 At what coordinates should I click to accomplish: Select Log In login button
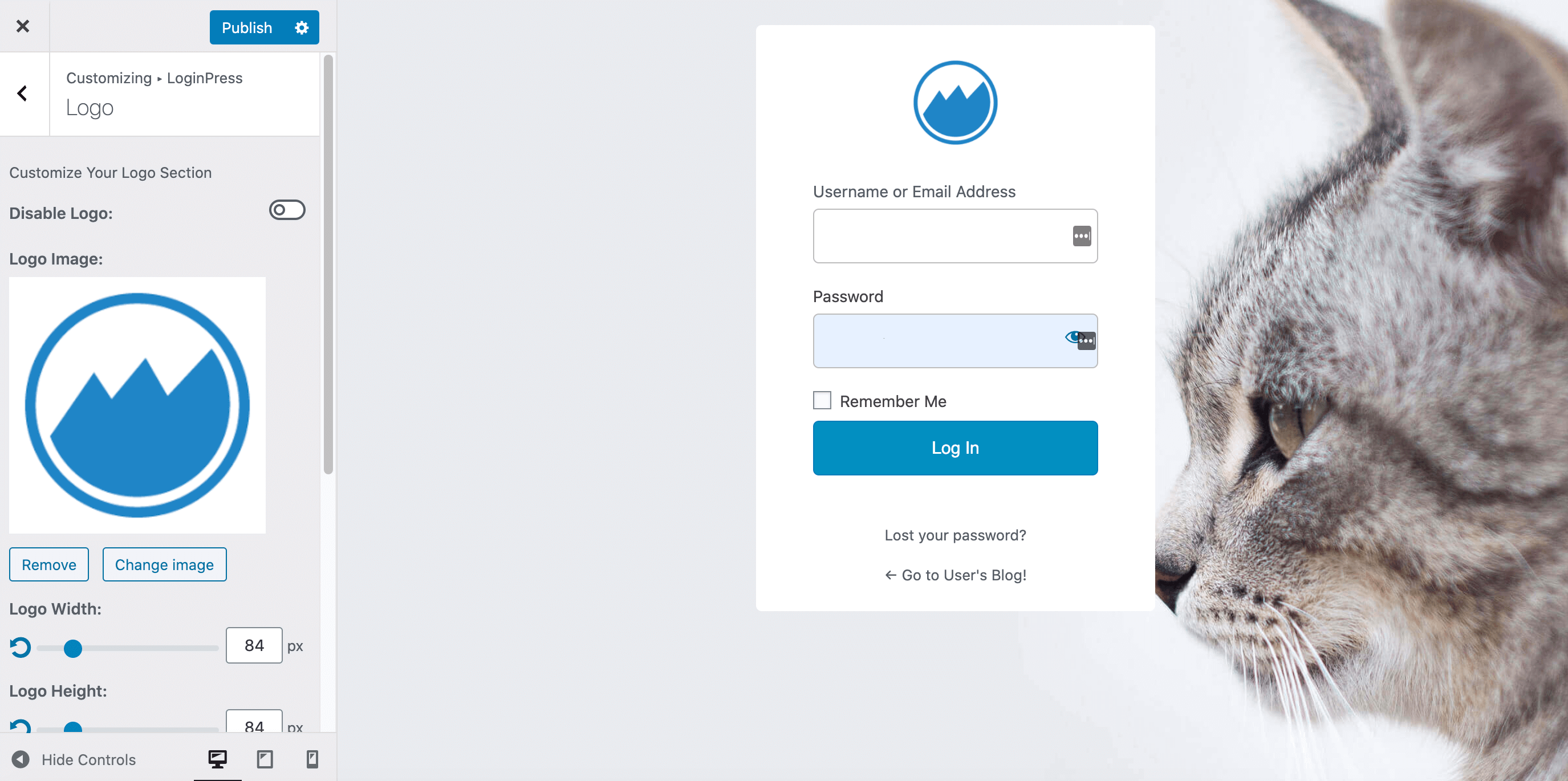[x=955, y=447]
